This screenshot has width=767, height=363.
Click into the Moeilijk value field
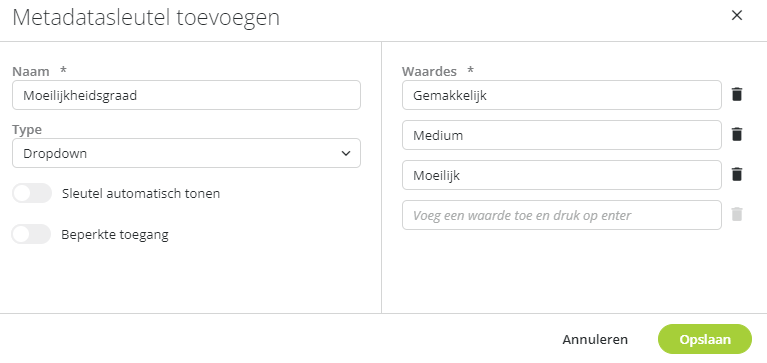[562, 175]
